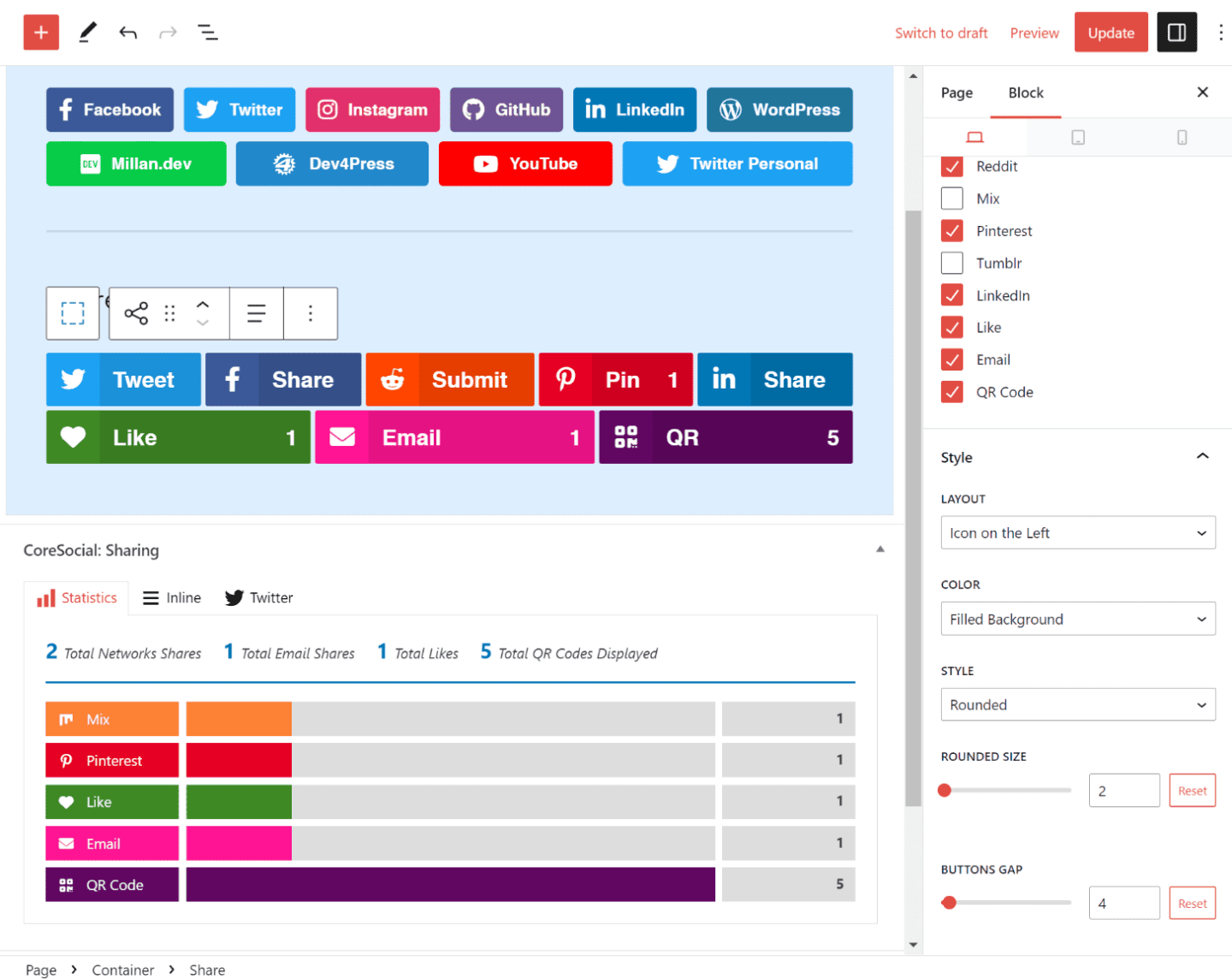Open the Color dropdown Filled Background
The image size is (1232, 979).
point(1078,619)
